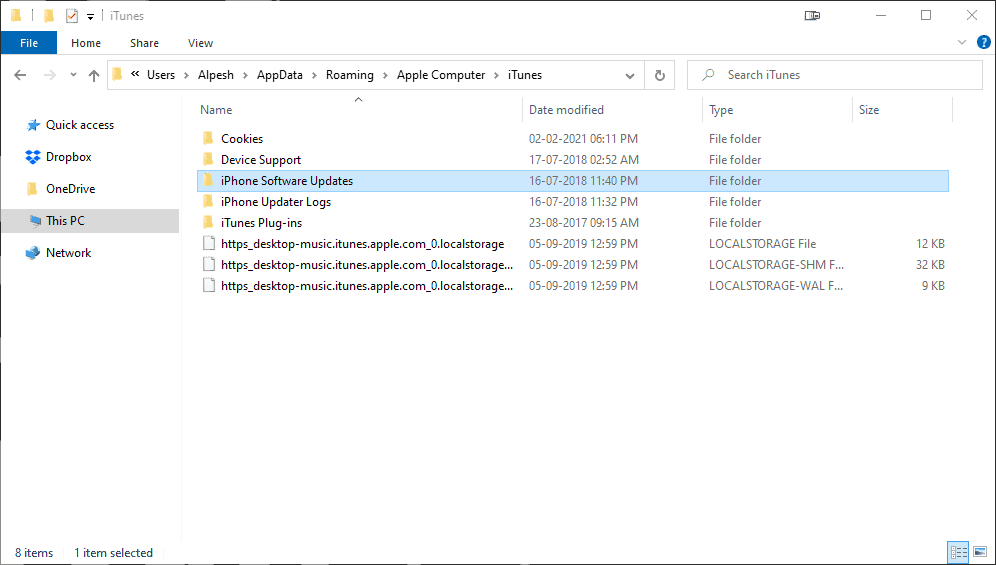Select the LOCALSTORAGE-WAL file row name
996x565 pixels.
click(x=367, y=285)
